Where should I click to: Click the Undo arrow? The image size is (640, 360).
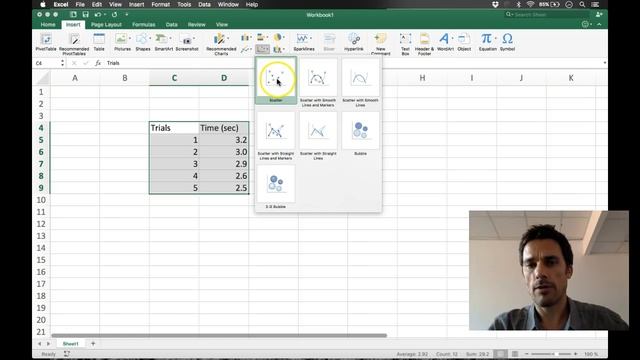(x=98, y=14)
